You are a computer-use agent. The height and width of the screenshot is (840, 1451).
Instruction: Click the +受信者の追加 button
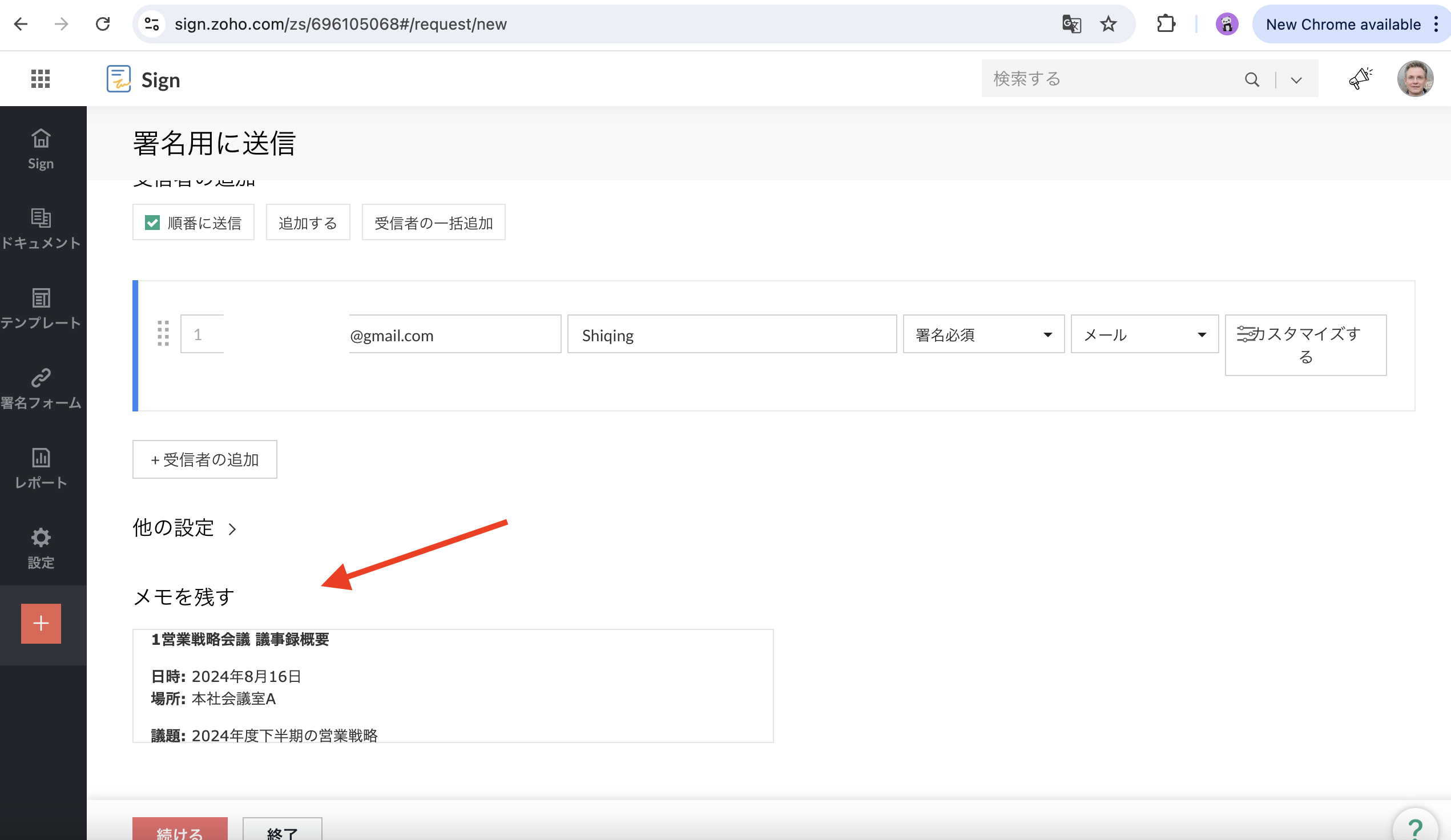tap(204, 459)
